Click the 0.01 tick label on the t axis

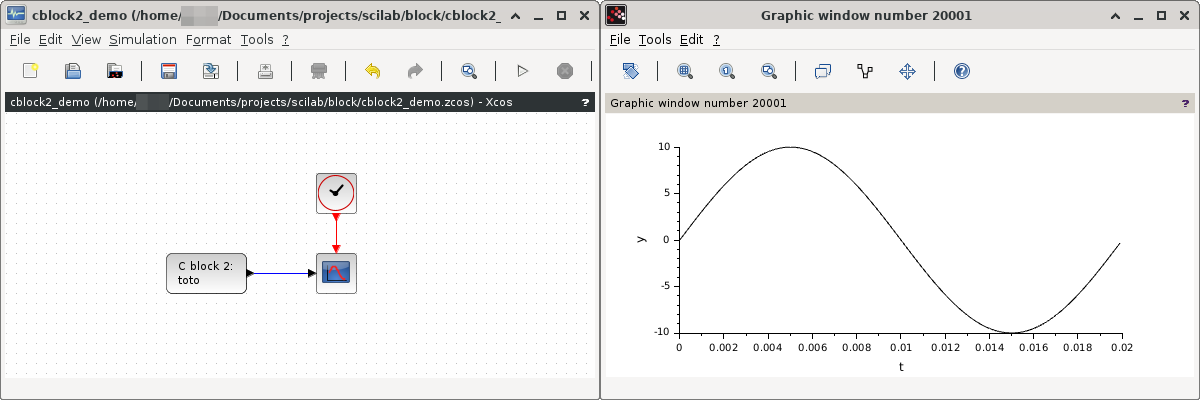tap(900, 347)
